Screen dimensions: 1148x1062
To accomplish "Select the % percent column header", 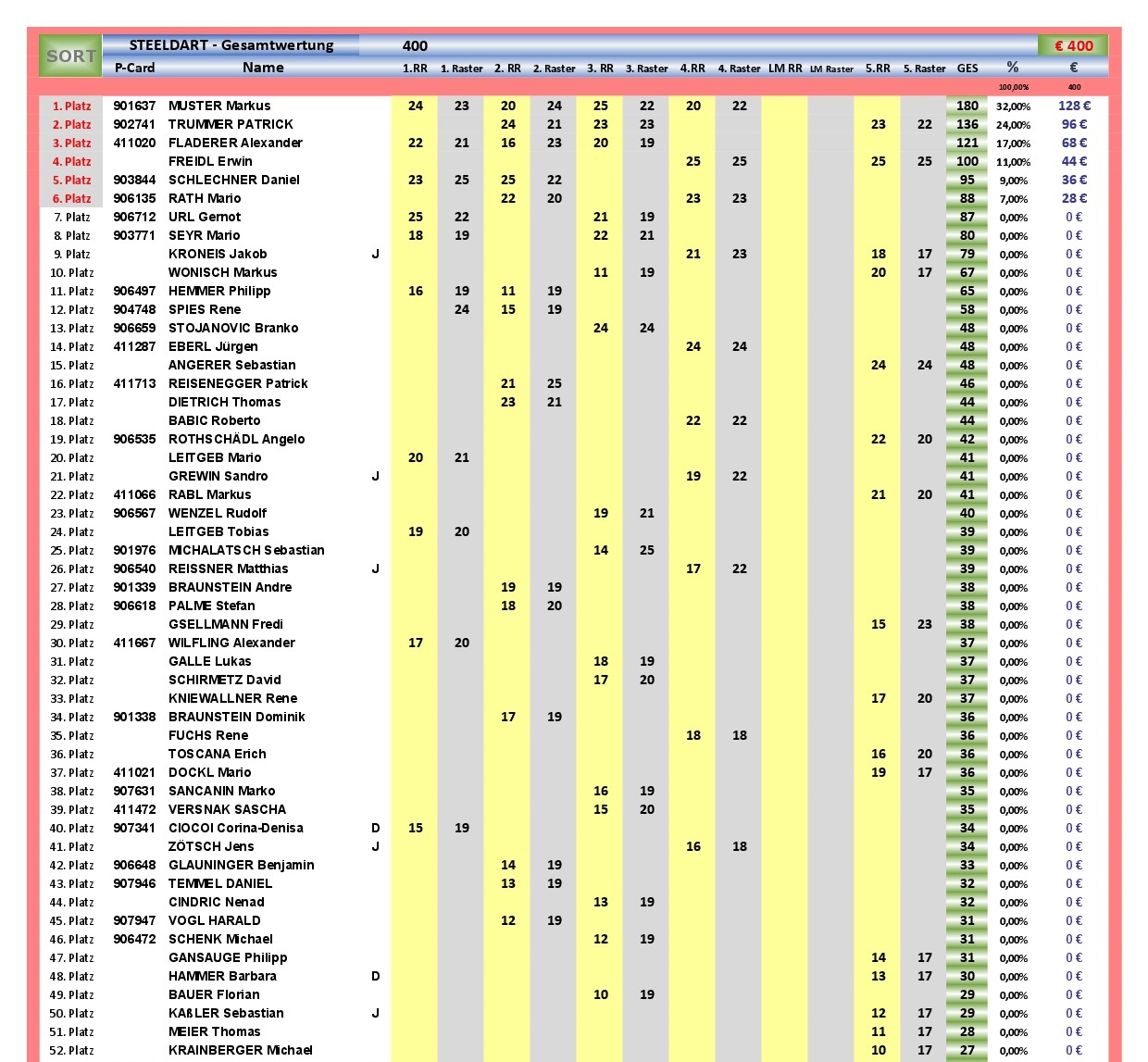I will pos(1013,68).
